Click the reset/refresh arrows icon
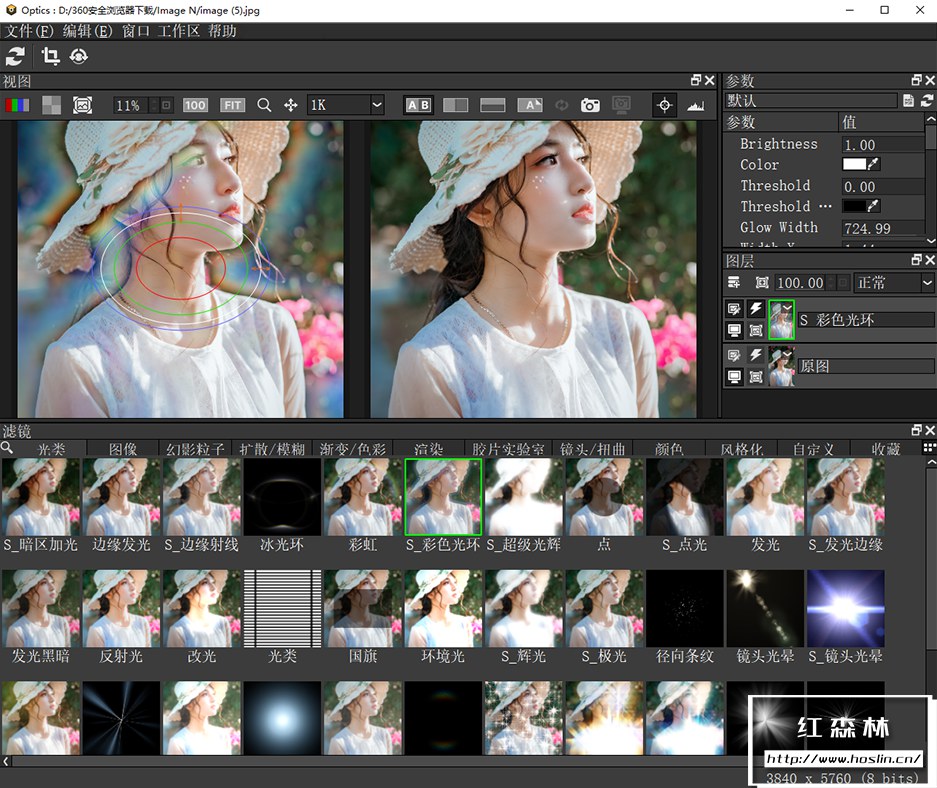The width and height of the screenshot is (937, 788). point(15,56)
